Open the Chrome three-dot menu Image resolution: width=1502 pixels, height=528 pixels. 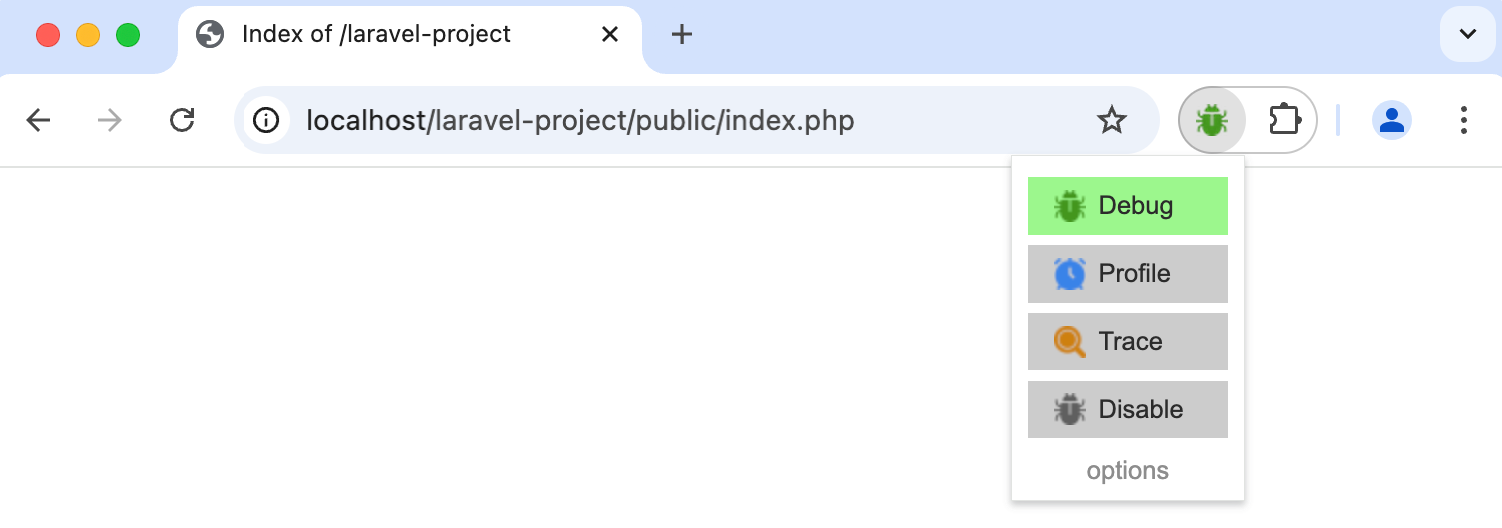pyautogui.click(x=1464, y=121)
